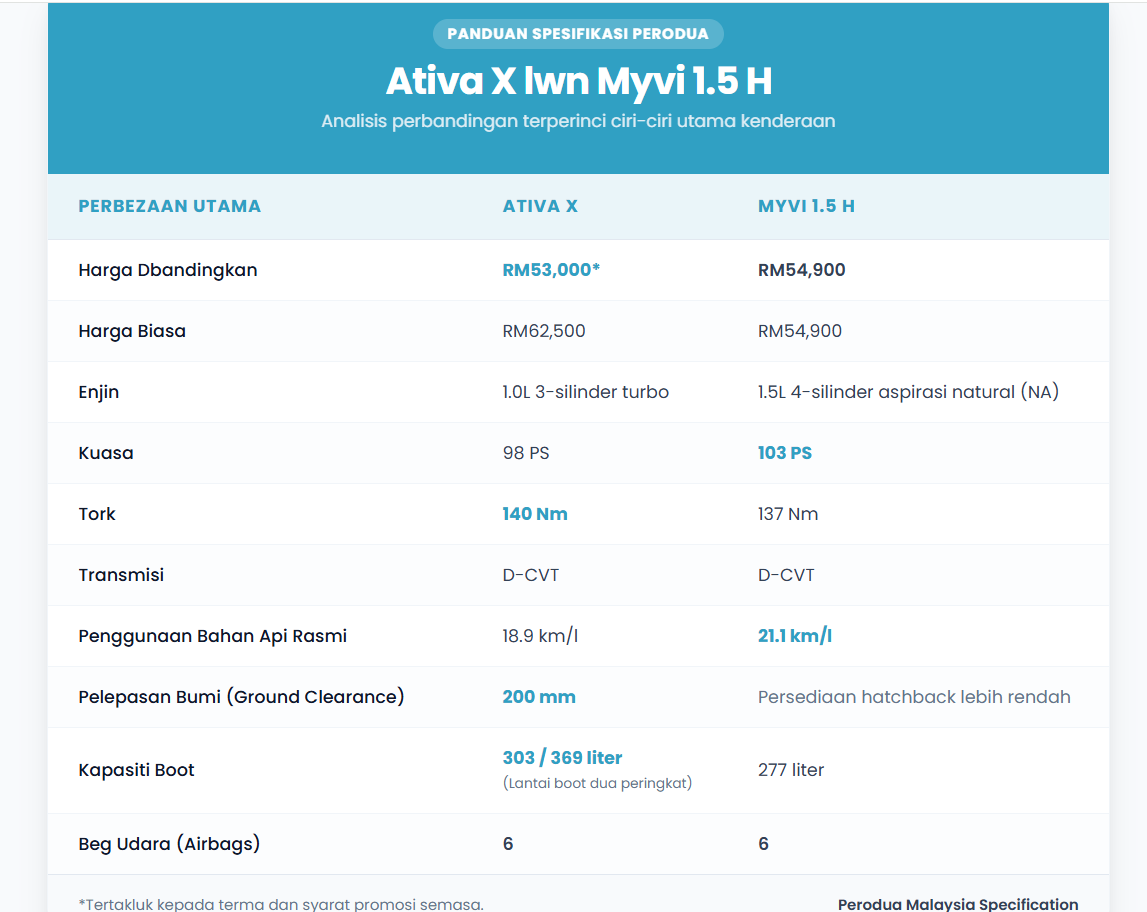Click Myvi price in Harga Biasa row
Viewport: 1147px width, 912px height.
click(800, 331)
